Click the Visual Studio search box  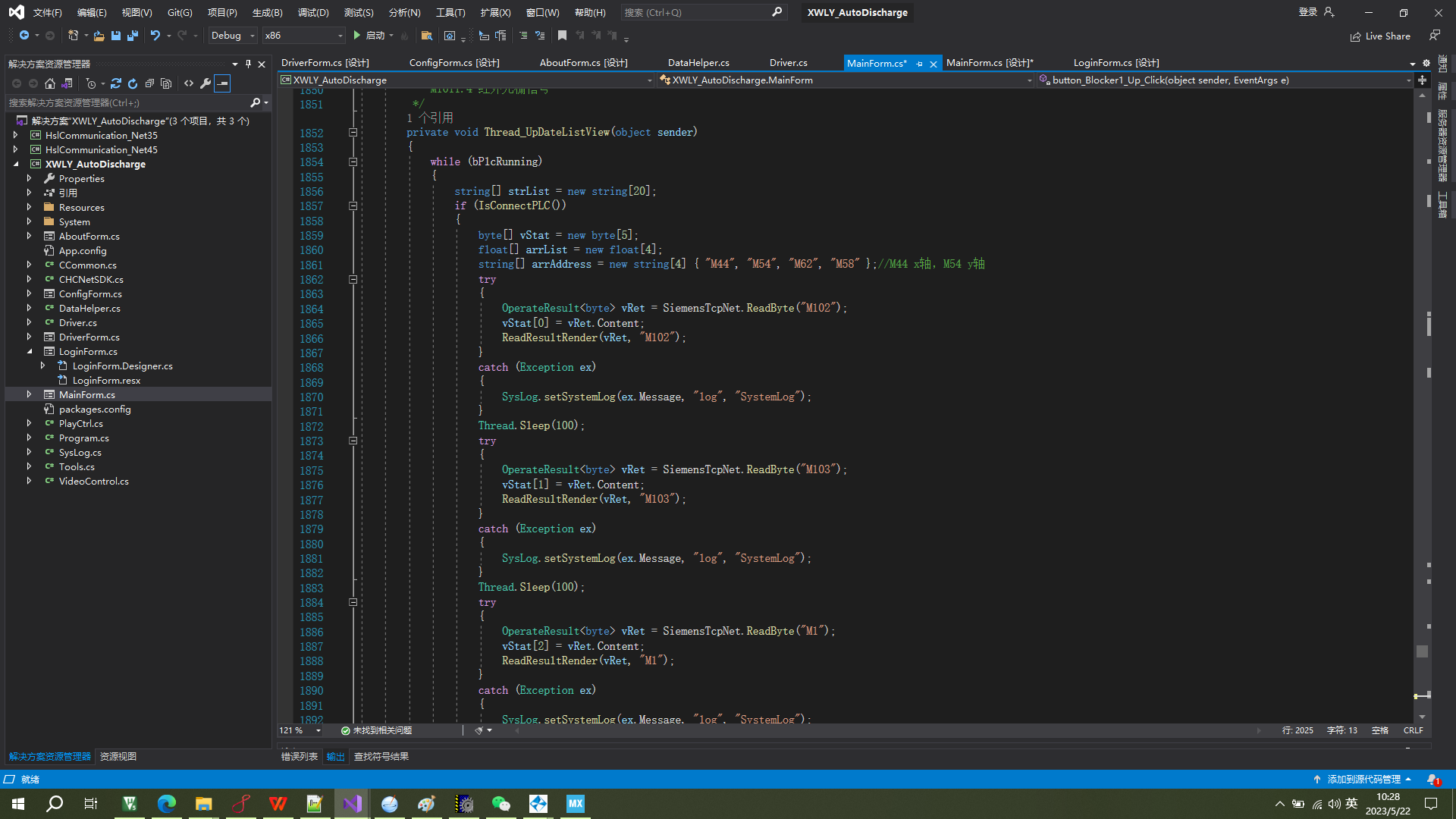[702, 13]
